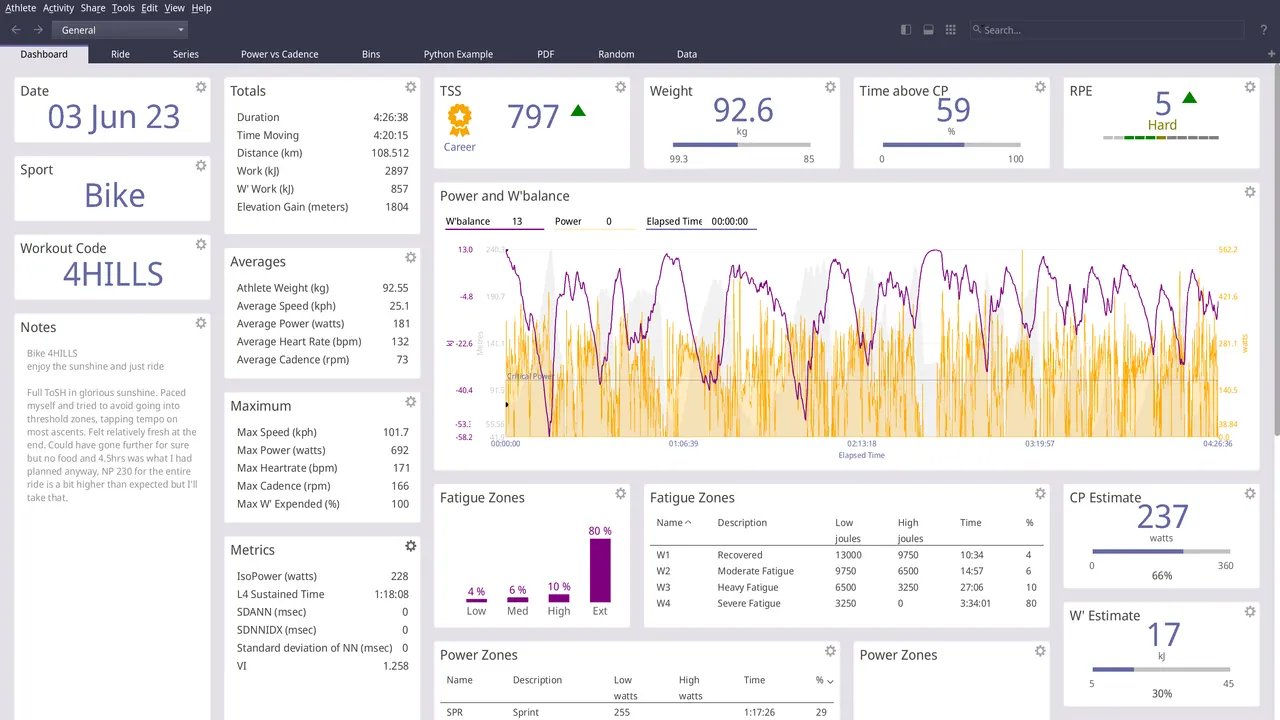Open settings gear on the Totals tile
This screenshot has height=720, width=1280.
[411, 87]
